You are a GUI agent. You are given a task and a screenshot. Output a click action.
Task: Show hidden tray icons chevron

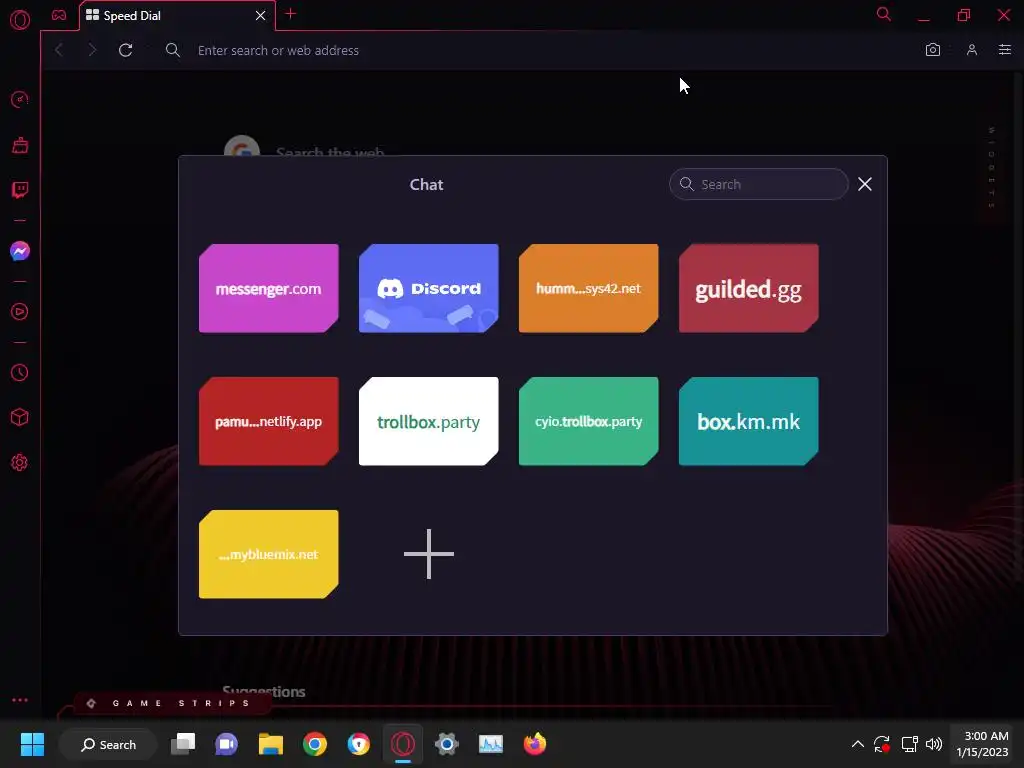pos(857,744)
